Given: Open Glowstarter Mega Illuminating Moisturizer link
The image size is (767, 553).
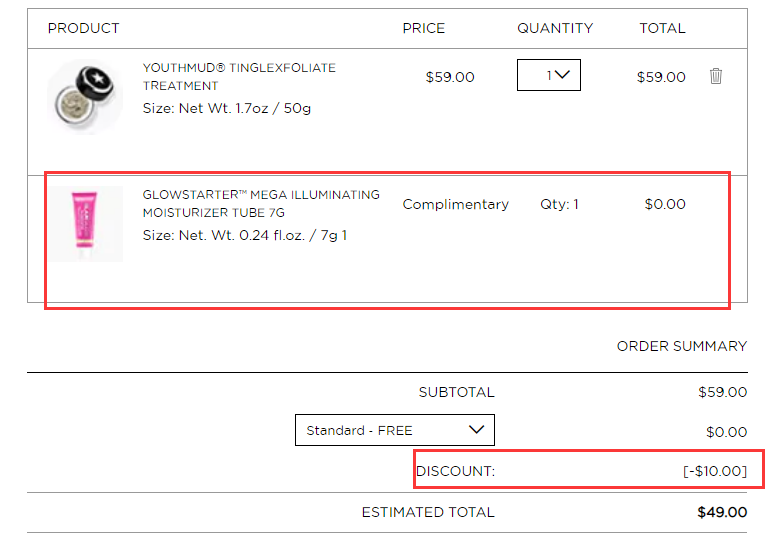Looking at the screenshot, I should coord(261,203).
